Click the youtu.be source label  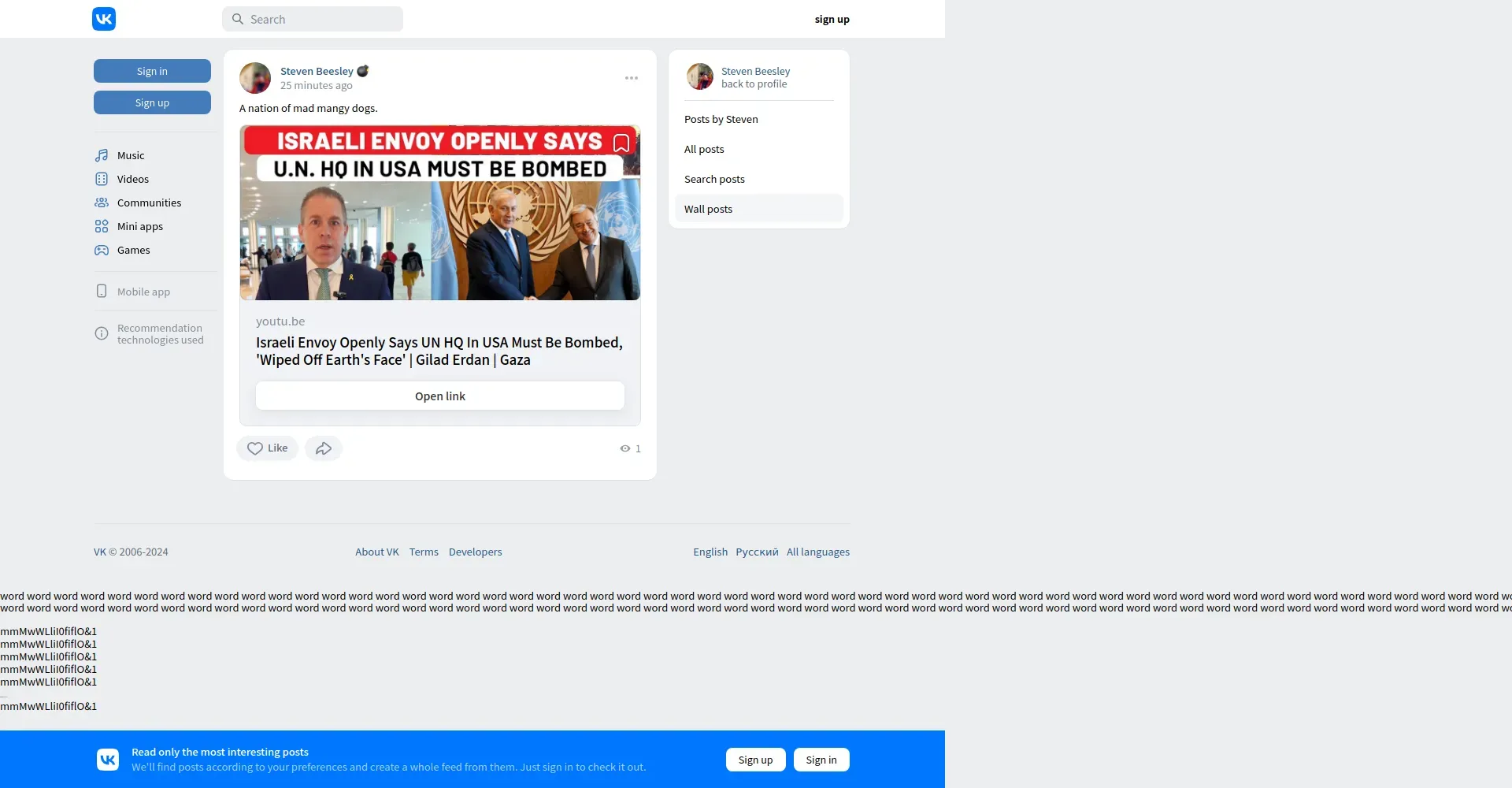click(x=280, y=322)
